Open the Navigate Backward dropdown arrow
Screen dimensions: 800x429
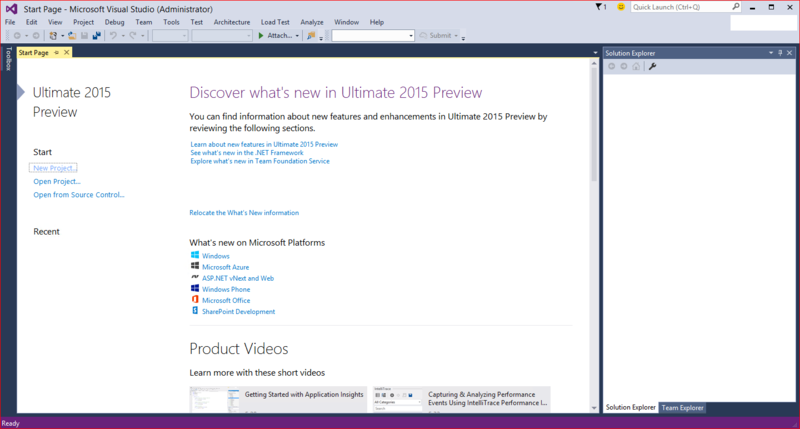pos(27,36)
